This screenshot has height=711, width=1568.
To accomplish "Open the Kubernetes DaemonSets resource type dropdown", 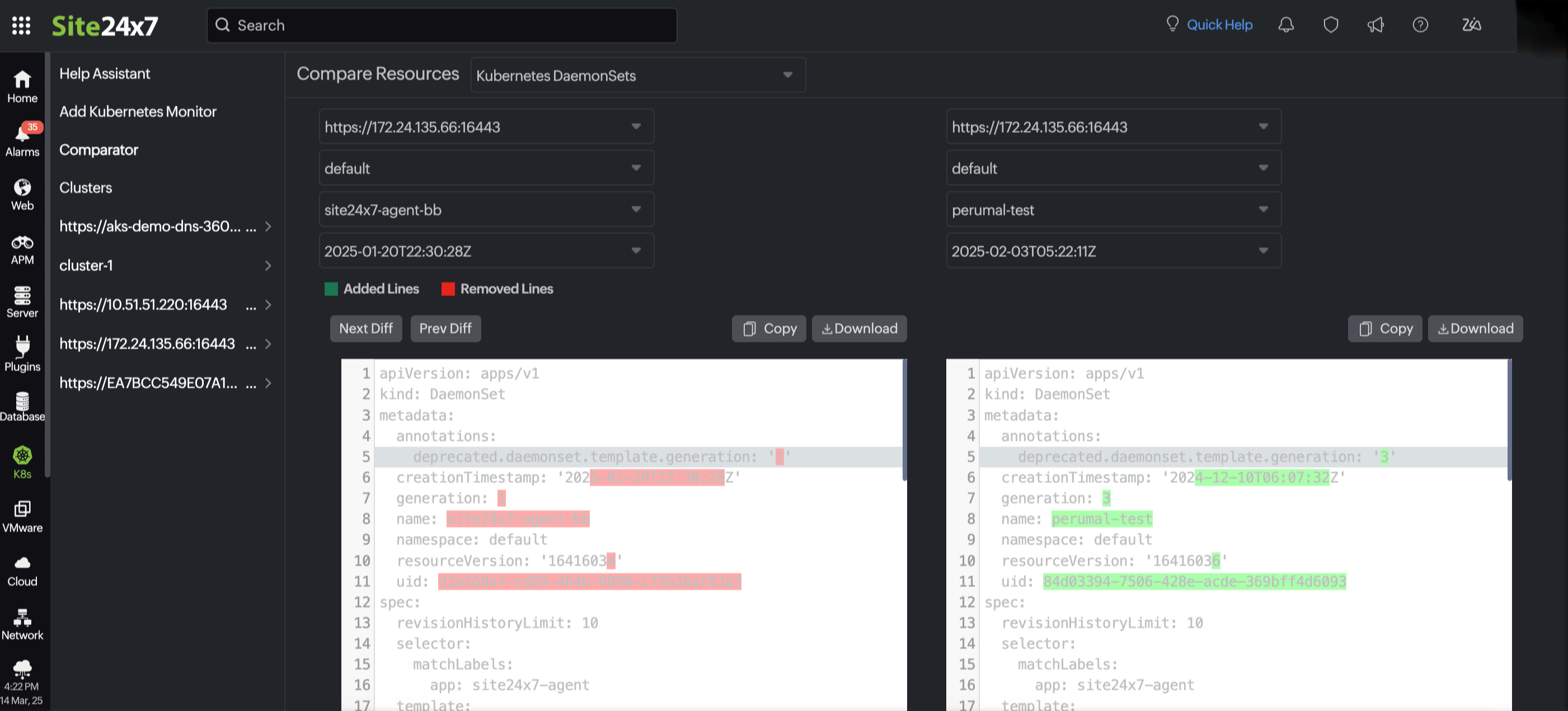I will [x=637, y=75].
